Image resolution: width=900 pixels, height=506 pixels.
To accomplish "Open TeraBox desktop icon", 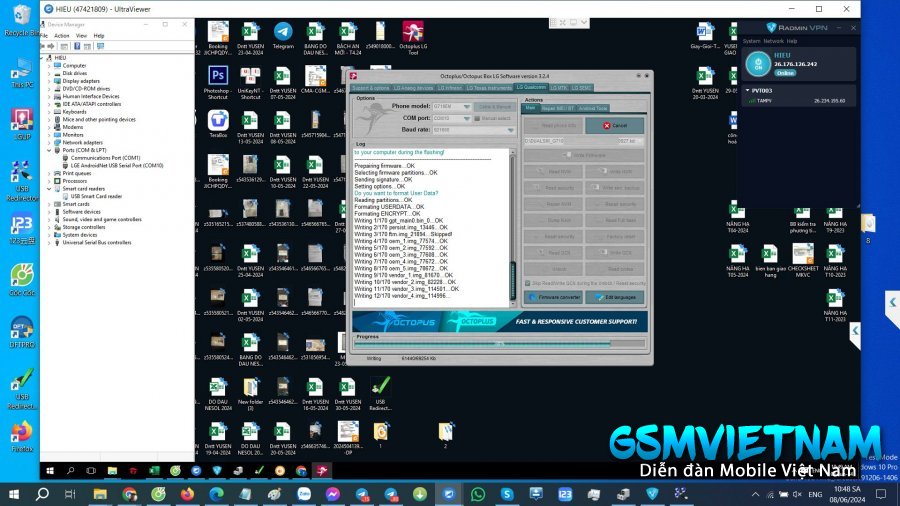I will click(218, 124).
